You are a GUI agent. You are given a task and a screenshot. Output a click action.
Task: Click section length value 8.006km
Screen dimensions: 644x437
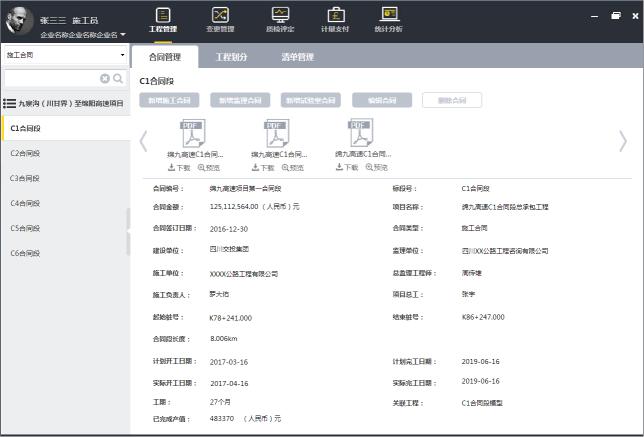[223, 338]
